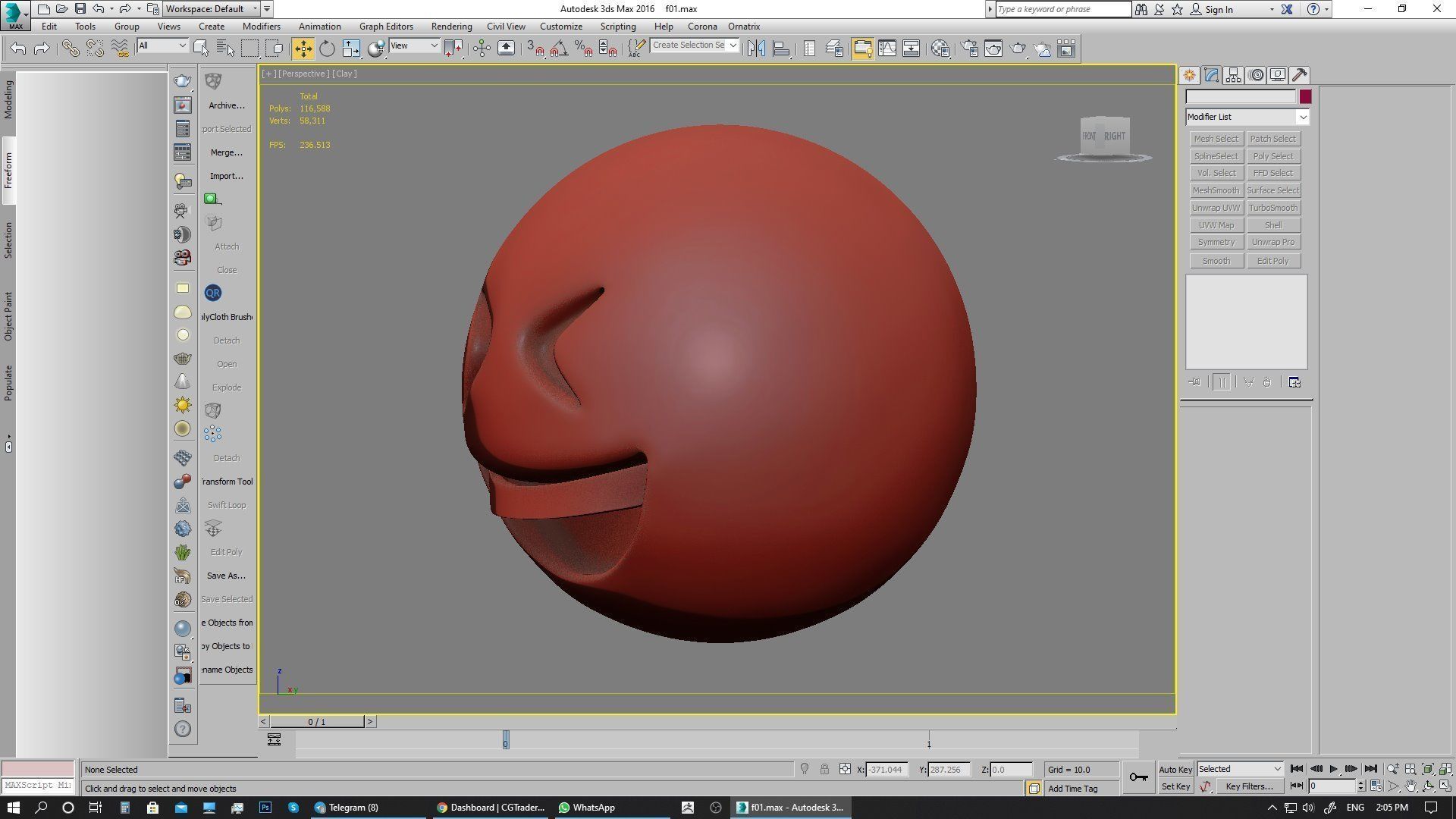Click Merge... in the left panel
The image size is (1456, 819).
226,152
